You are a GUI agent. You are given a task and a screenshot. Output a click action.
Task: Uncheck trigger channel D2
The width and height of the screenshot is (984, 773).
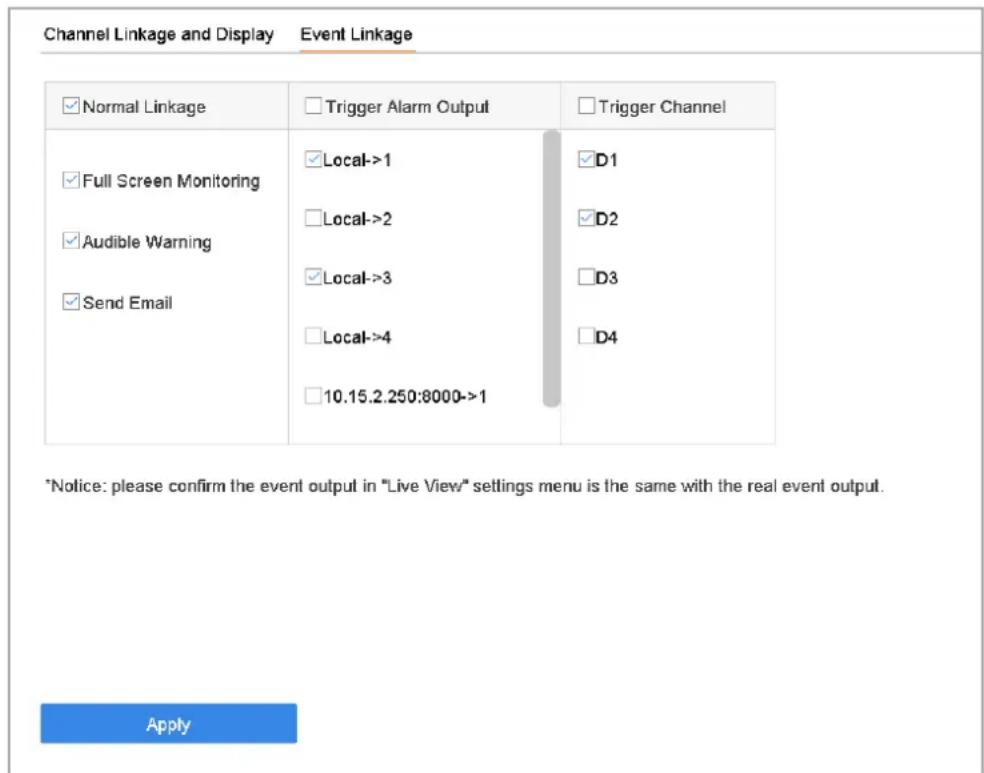pos(586,218)
